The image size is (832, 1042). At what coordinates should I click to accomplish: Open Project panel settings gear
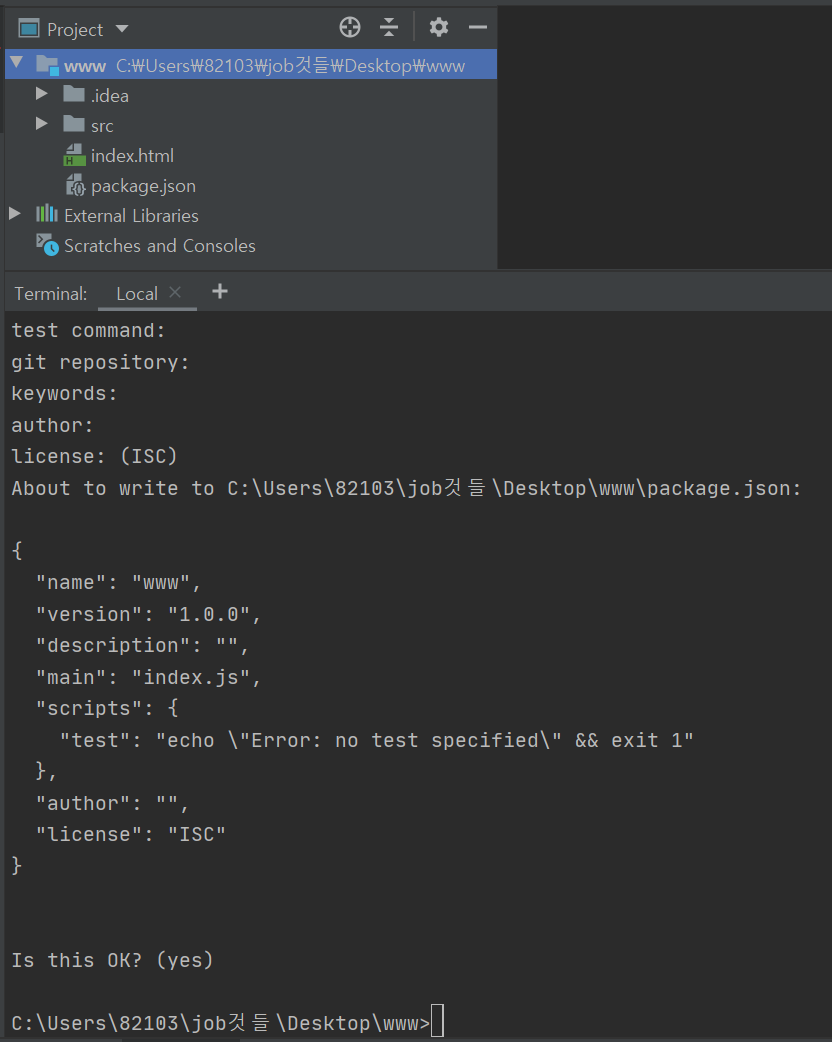pyautogui.click(x=439, y=27)
